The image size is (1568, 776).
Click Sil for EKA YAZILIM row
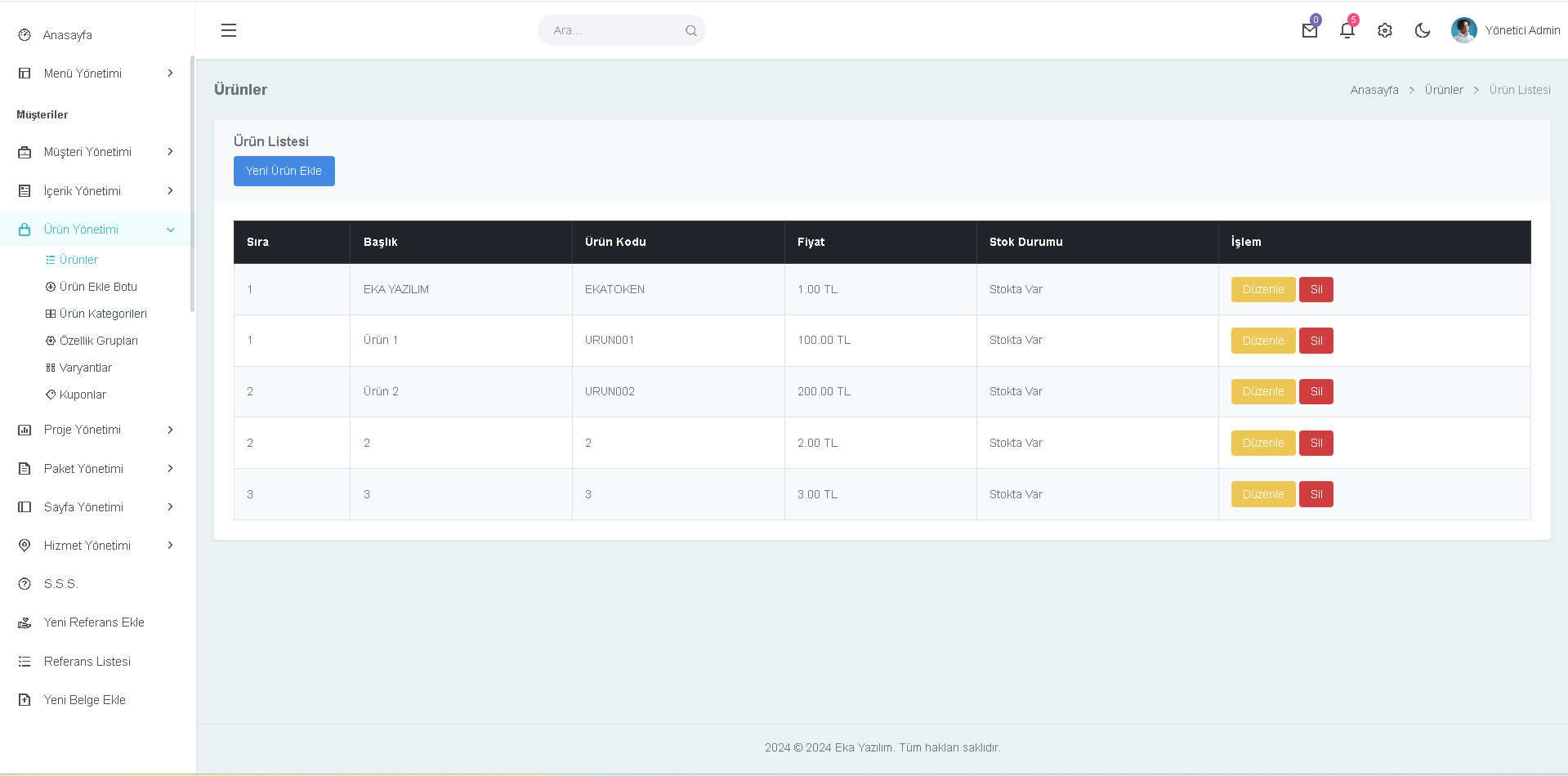coord(1316,289)
